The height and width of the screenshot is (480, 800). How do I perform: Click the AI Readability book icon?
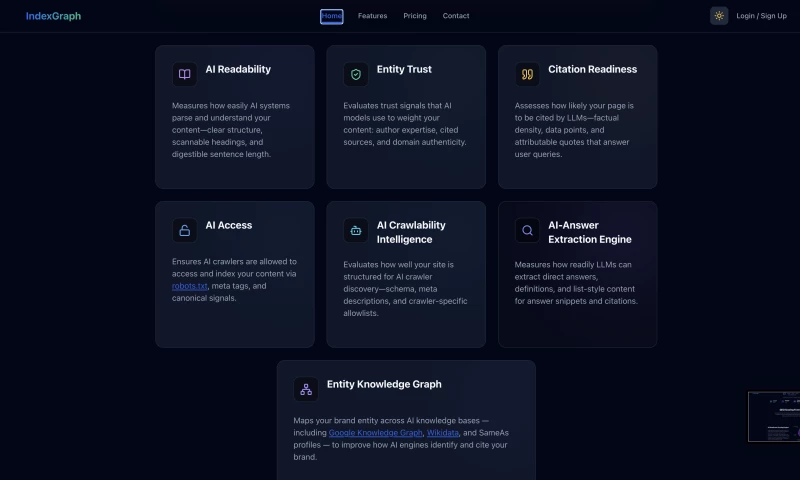pyautogui.click(x=184, y=74)
